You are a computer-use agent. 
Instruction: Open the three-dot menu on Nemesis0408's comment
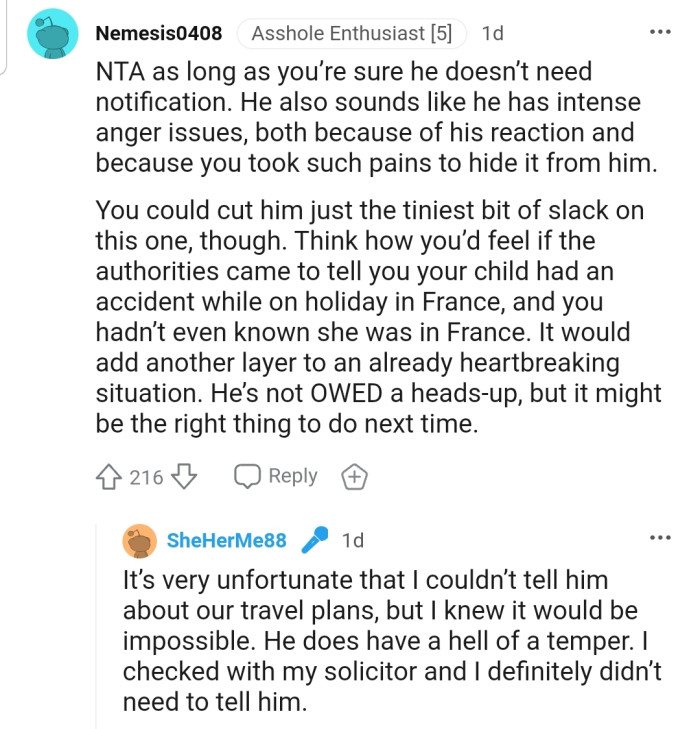659,32
